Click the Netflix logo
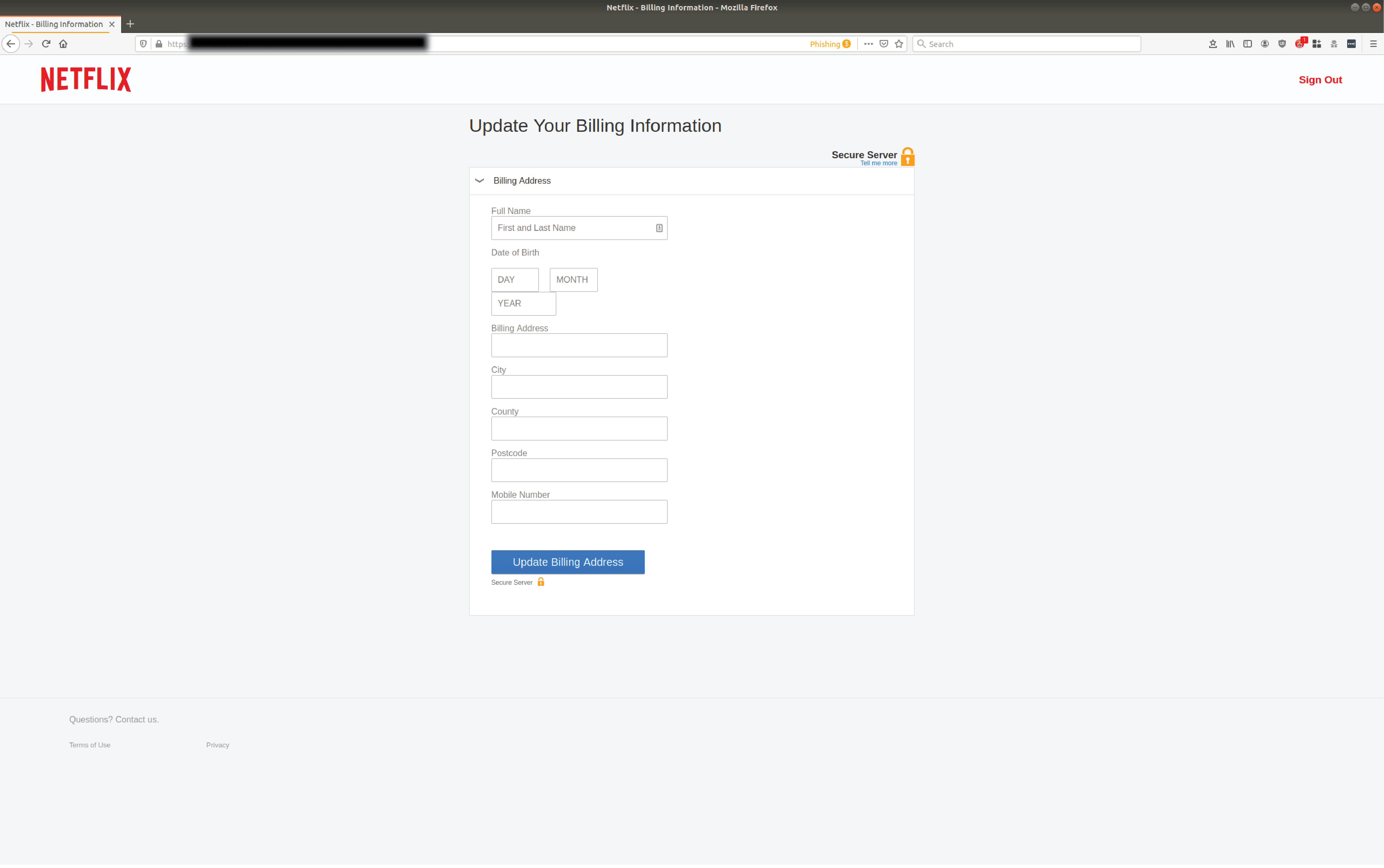1384x868 pixels. coord(86,79)
